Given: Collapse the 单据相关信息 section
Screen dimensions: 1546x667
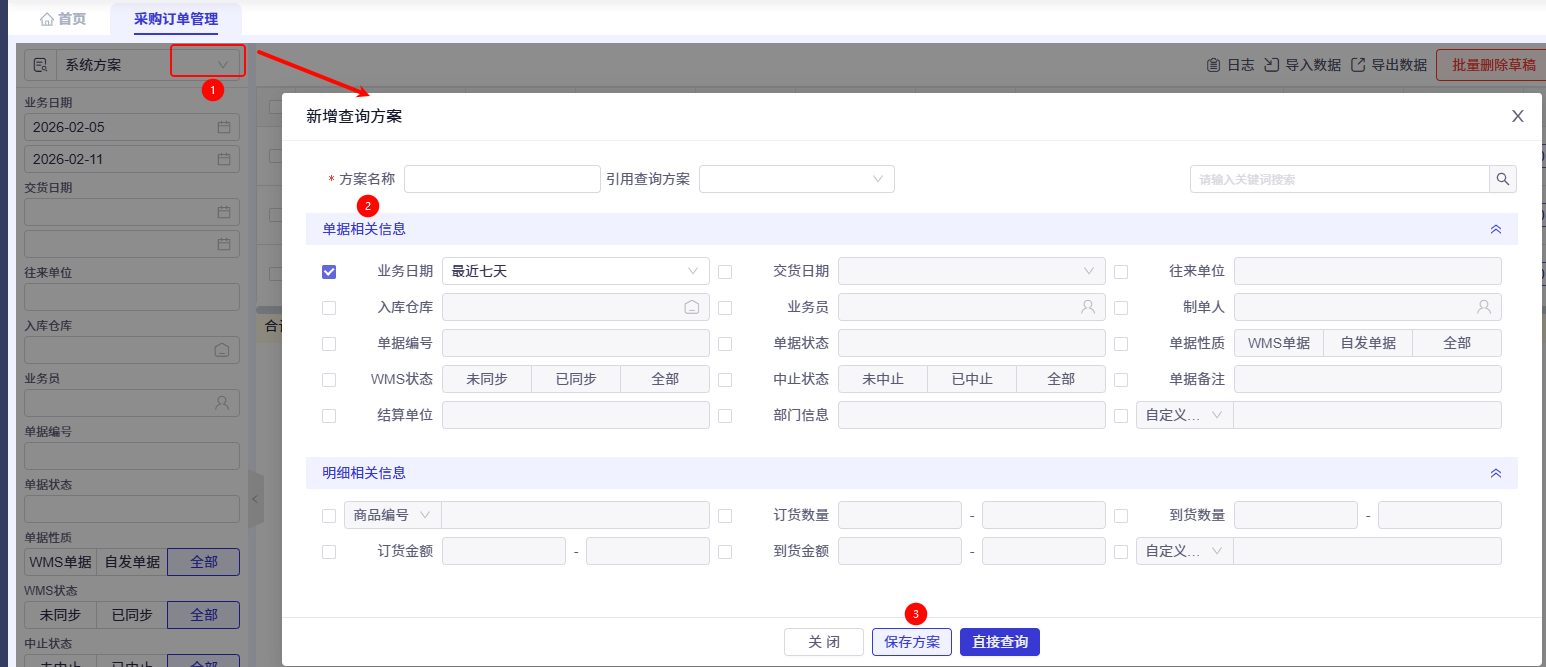Looking at the screenshot, I should tap(1496, 229).
